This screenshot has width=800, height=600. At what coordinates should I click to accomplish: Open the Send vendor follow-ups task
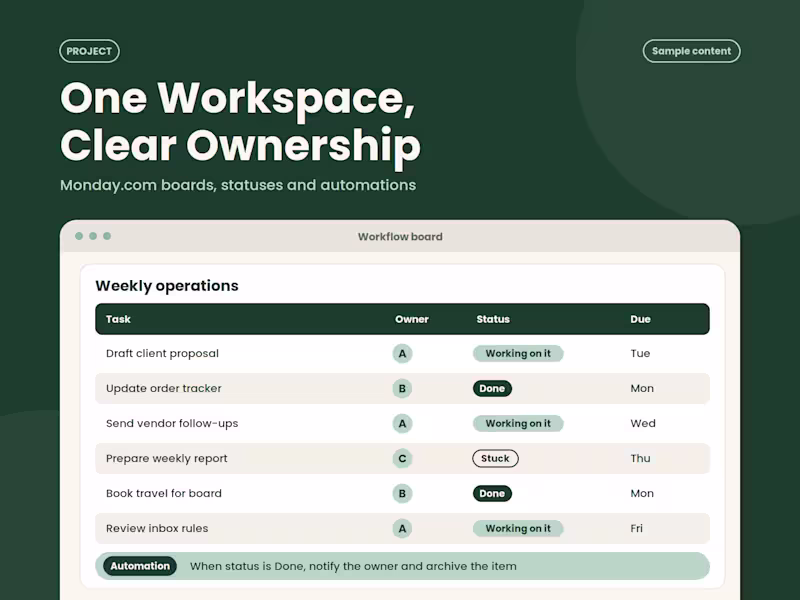[172, 423]
